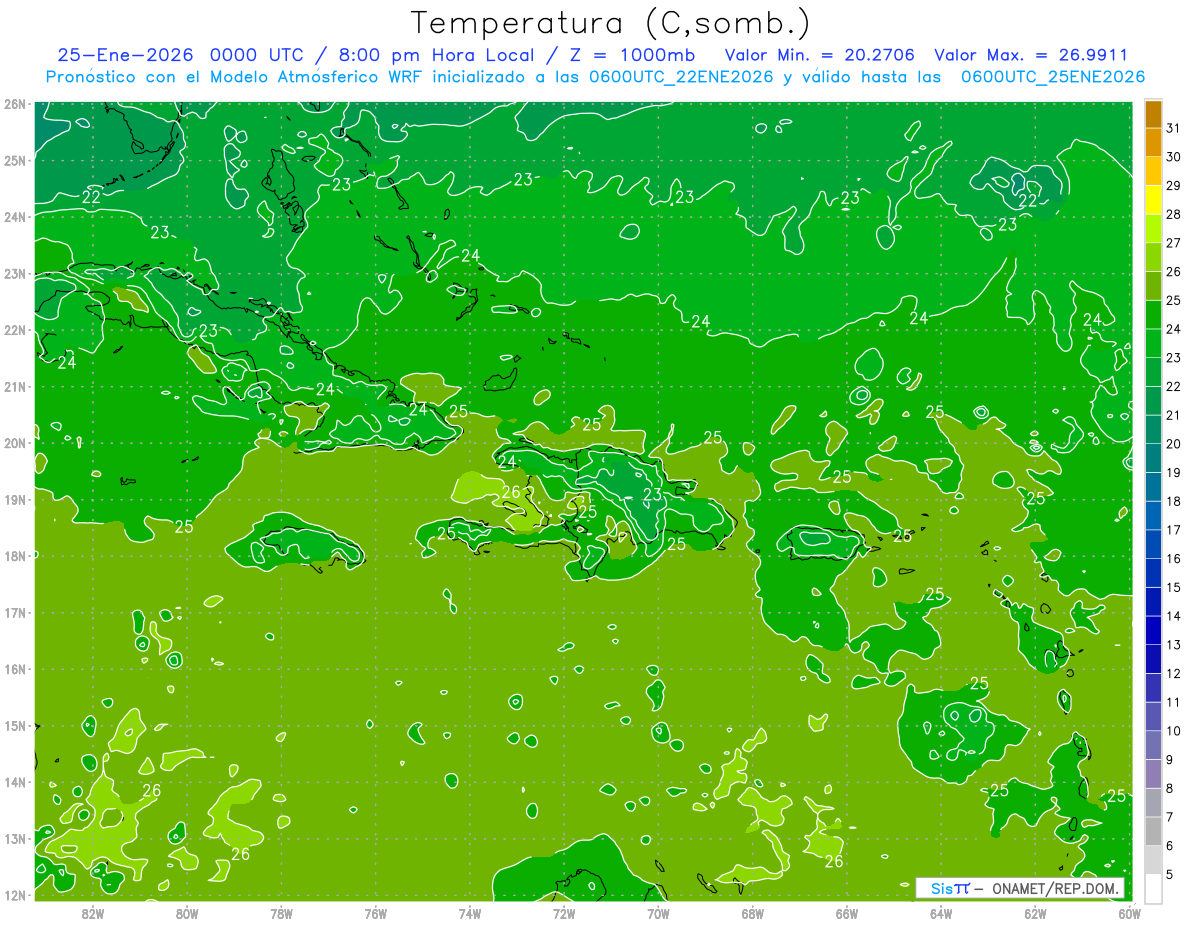The height and width of the screenshot is (927, 1200).
Task: Click the '76W' longitude axis label
Action: pos(376,913)
